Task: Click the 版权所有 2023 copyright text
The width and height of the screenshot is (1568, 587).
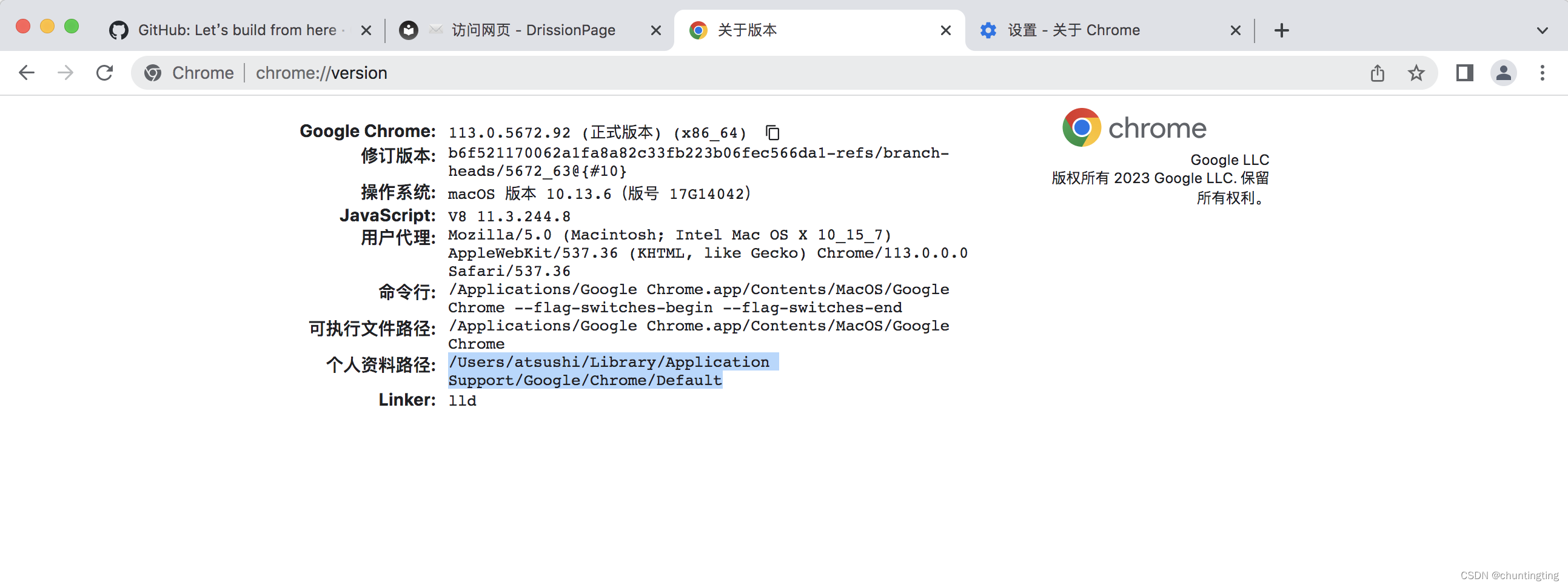Action: pos(1160,188)
